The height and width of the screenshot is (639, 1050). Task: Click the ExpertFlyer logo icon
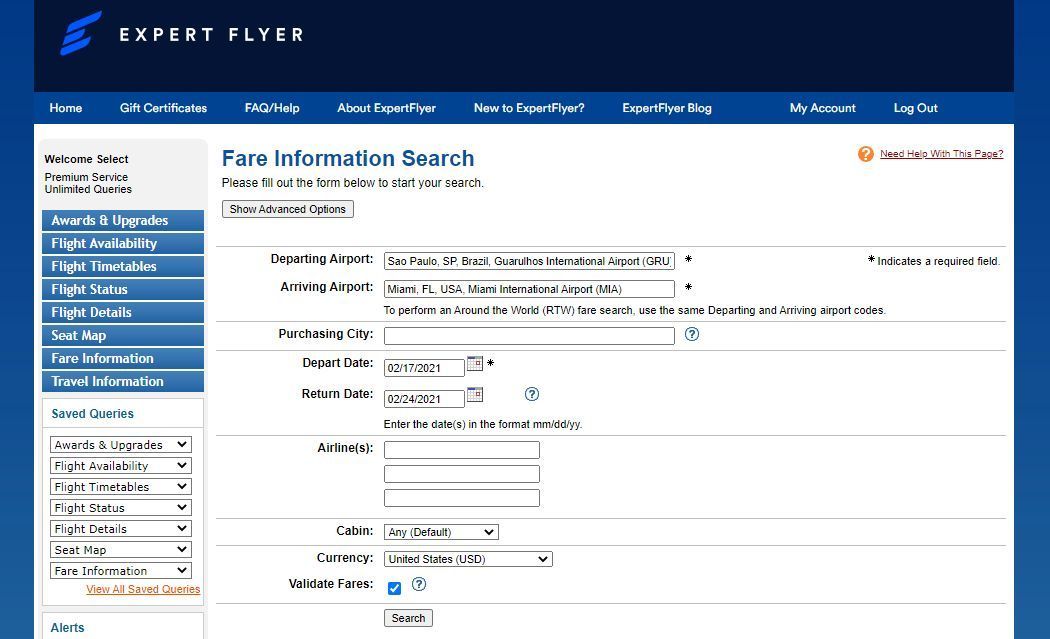pos(80,33)
